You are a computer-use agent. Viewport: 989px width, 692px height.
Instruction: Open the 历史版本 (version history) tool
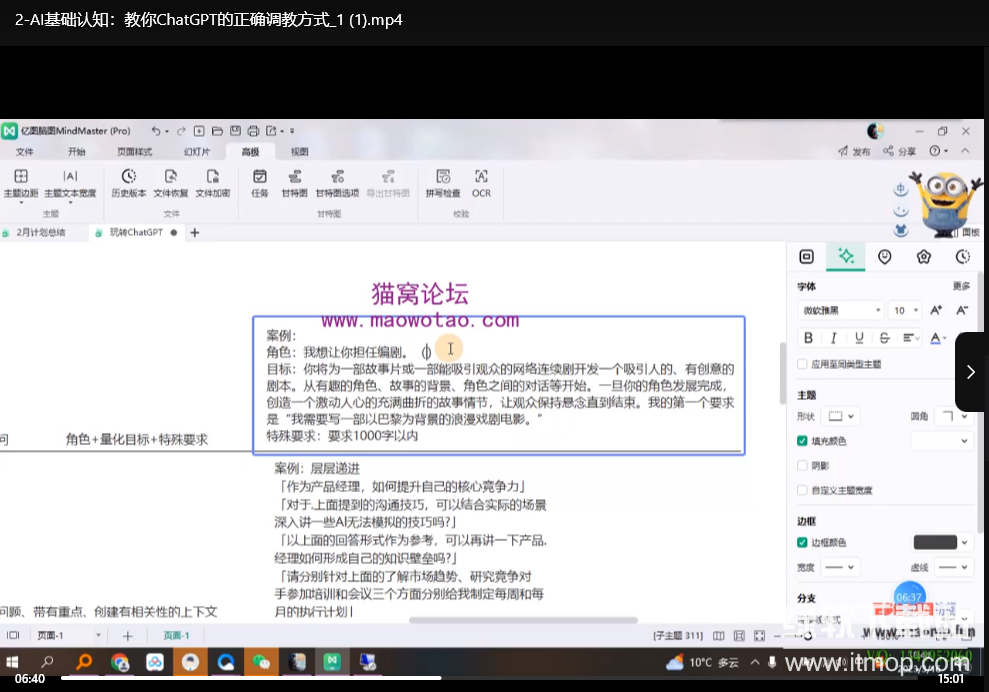coord(128,182)
